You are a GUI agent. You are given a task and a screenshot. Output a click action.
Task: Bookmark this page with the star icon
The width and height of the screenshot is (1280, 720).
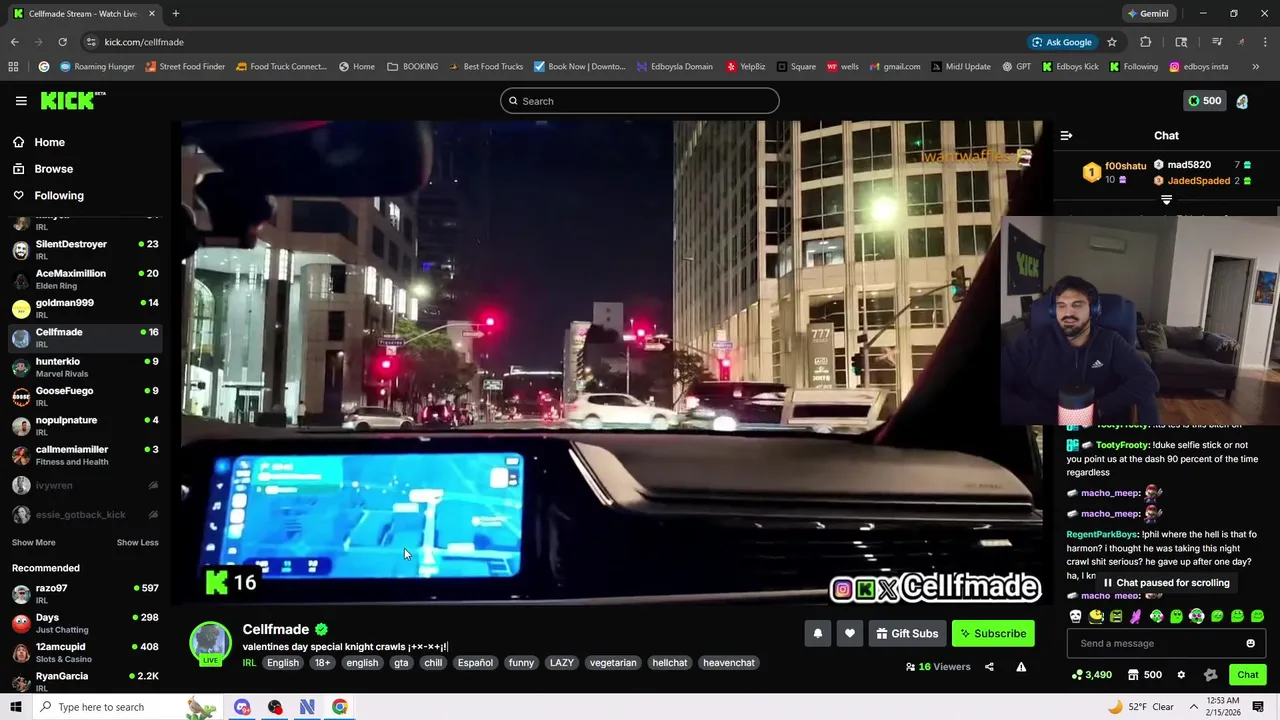[1111, 42]
